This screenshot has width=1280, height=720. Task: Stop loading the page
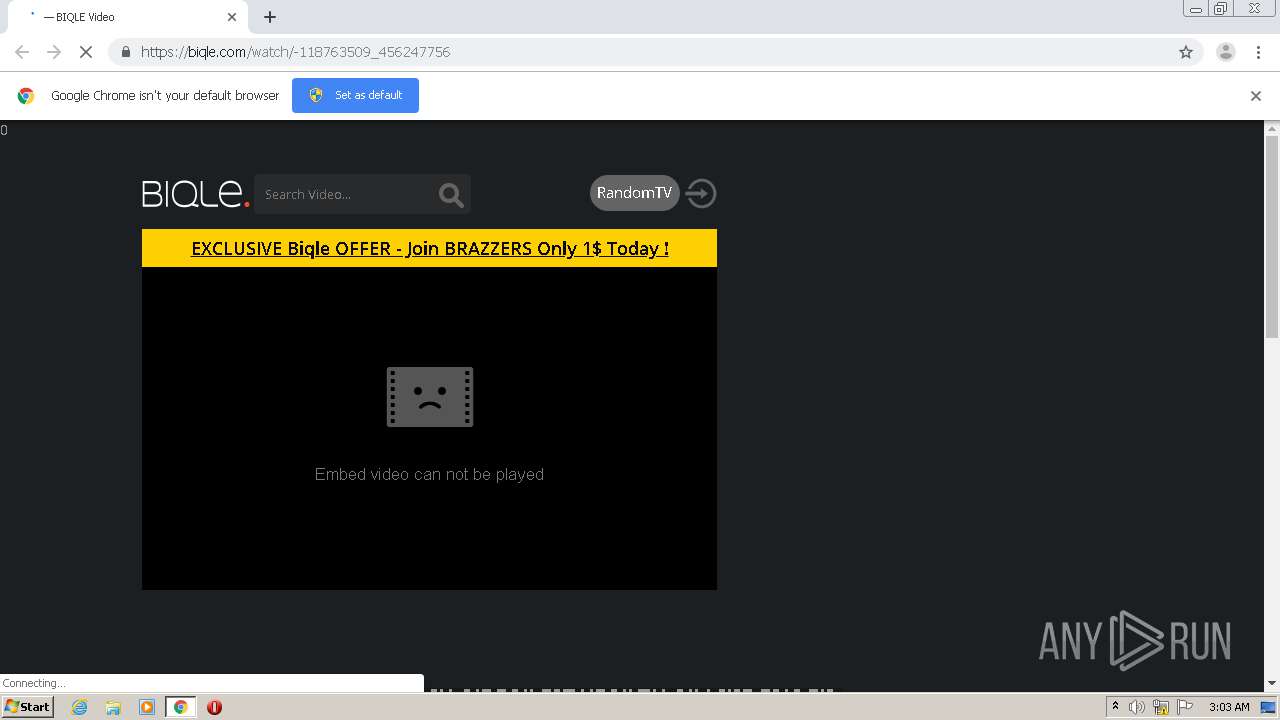86,52
